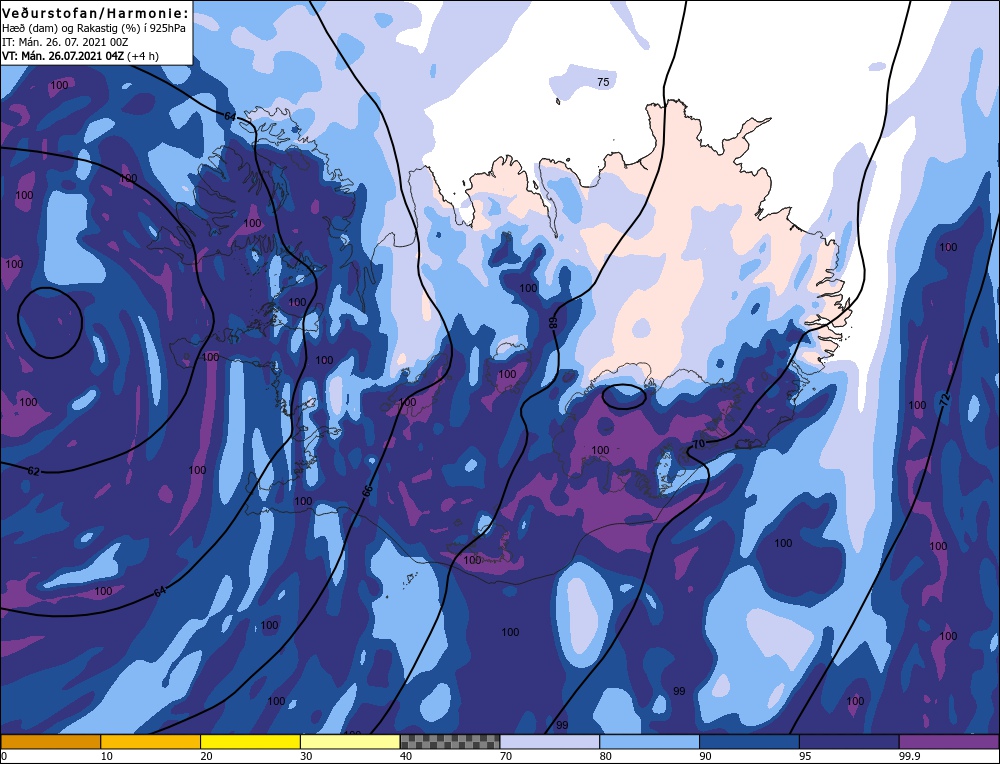Click the legend value '30'
The width and height of the screenshot is (1000, 764).
point(306,756)
